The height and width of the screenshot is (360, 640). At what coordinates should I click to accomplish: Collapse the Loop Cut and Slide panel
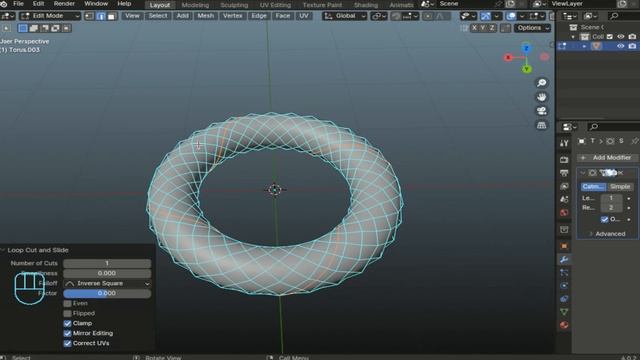click(x=2, y=250)
